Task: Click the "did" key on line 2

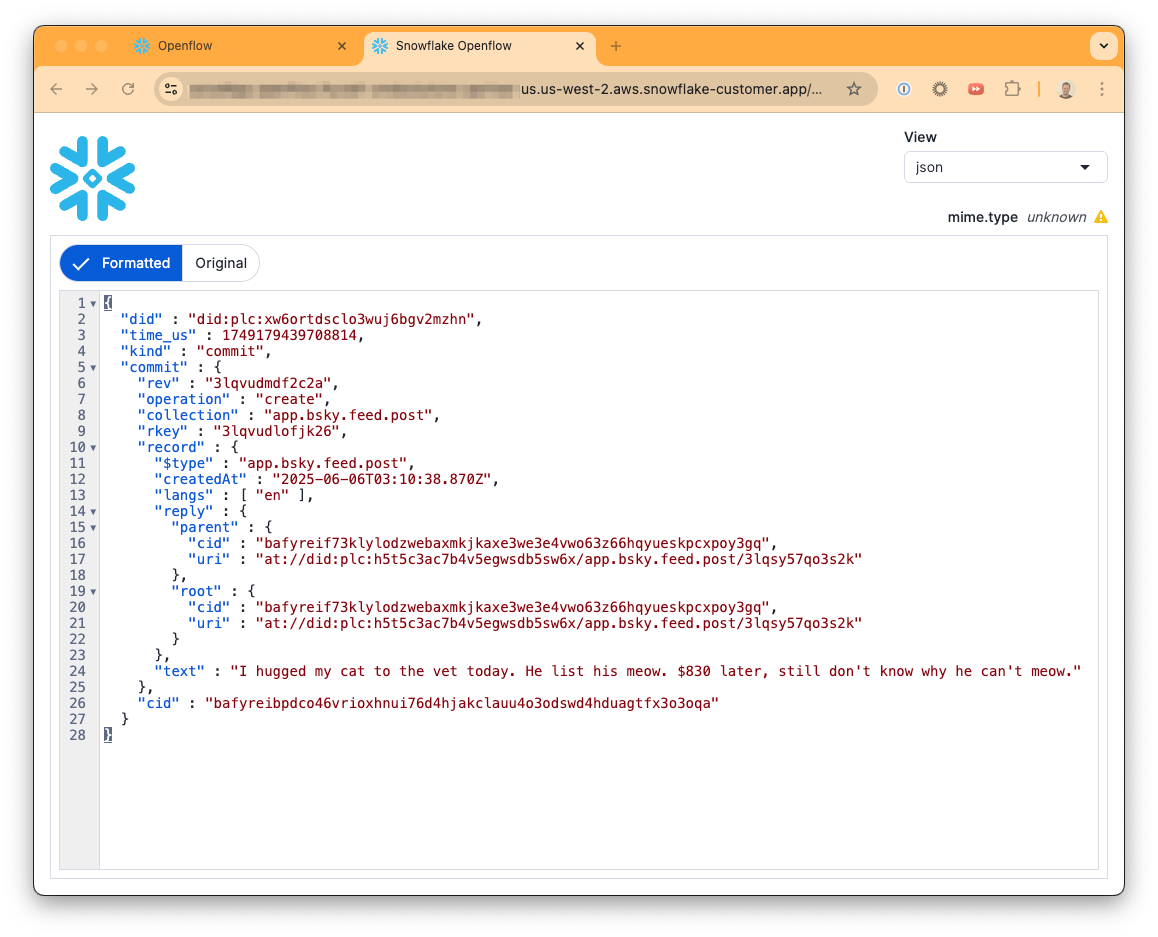Action: [x=141, y=319]
